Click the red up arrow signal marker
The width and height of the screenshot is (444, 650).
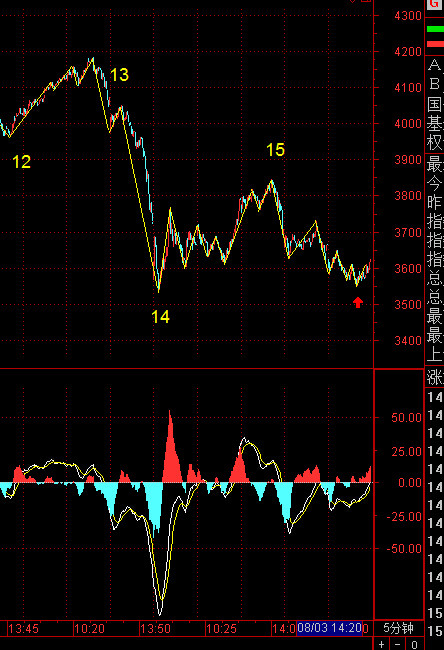(x=358, y=302)
